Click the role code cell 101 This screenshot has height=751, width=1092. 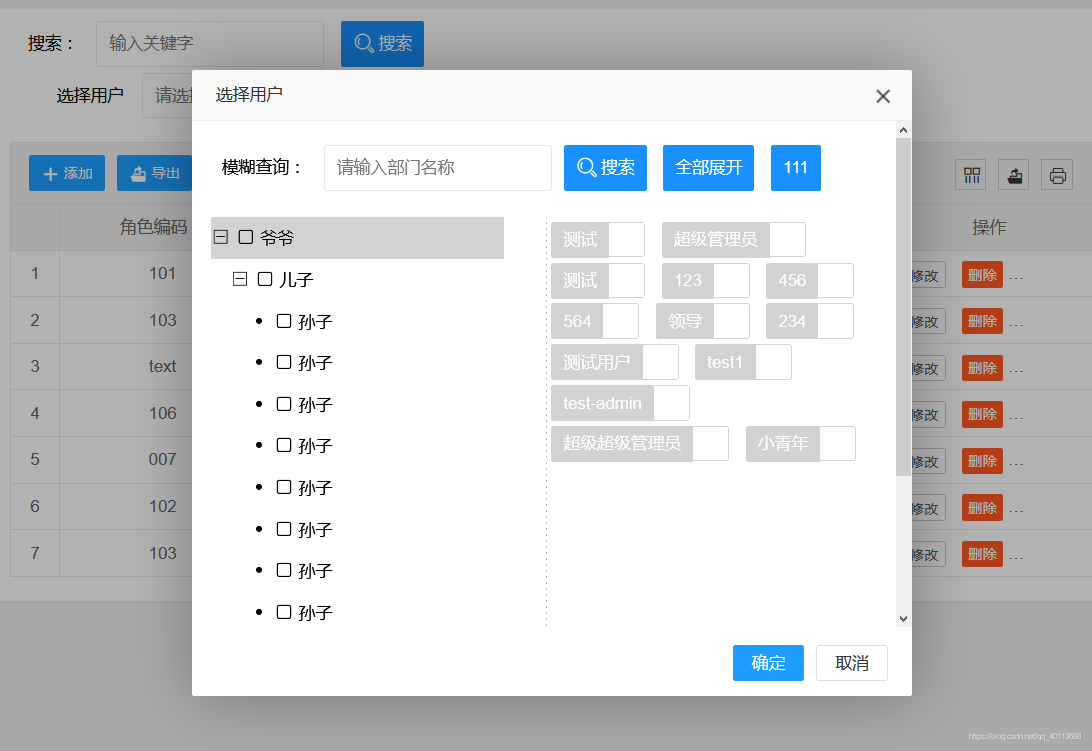tap(162, 273)
